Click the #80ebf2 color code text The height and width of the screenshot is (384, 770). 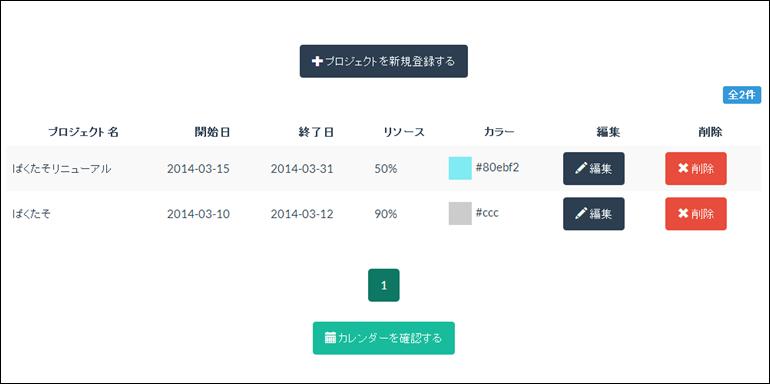click(497, 167)
